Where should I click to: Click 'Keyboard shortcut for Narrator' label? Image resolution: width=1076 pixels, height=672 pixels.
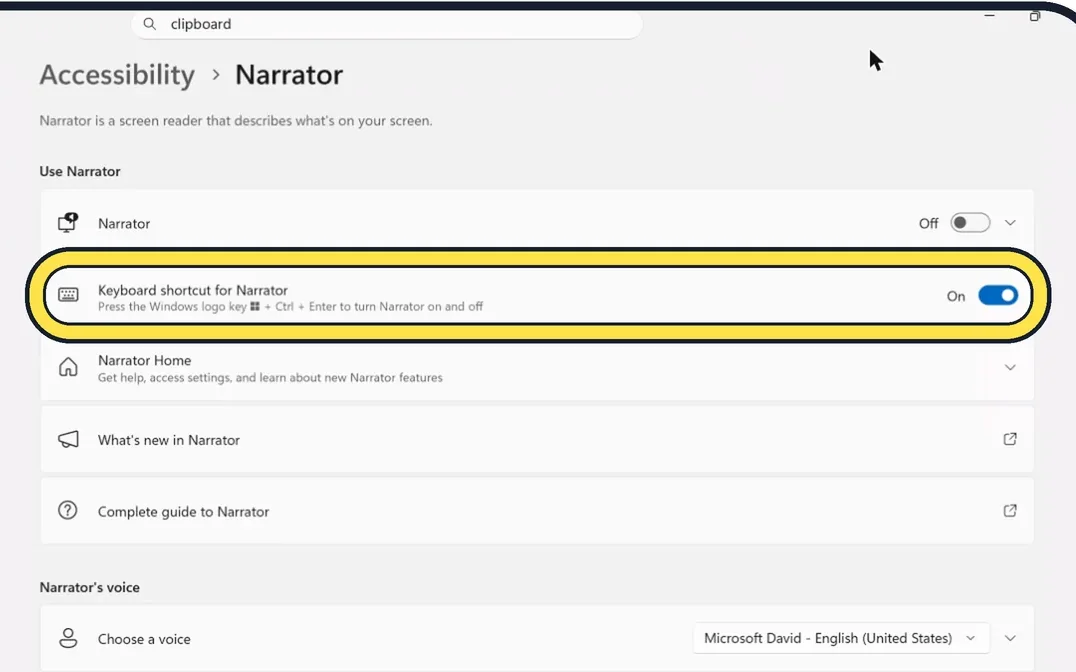[x=193, y=290]
